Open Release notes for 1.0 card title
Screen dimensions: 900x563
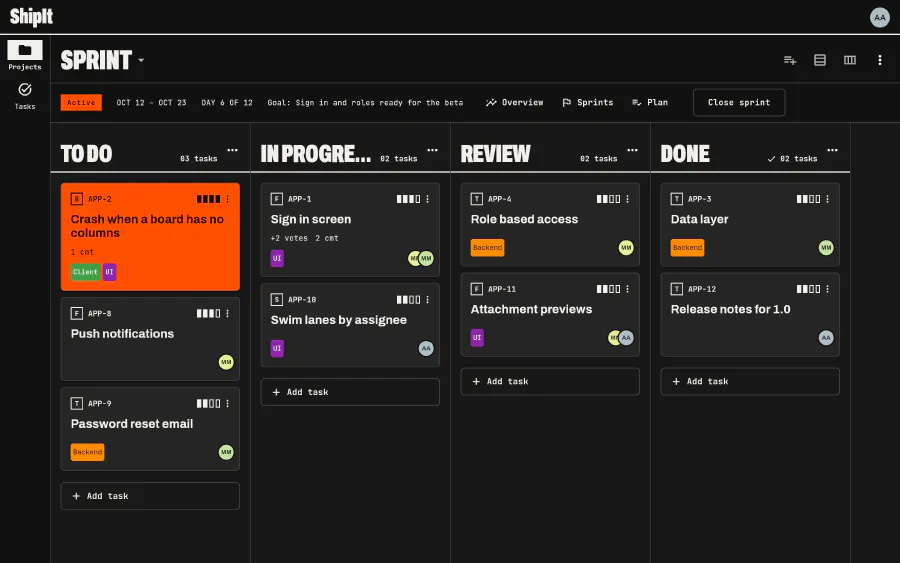(x=730, y=309)
